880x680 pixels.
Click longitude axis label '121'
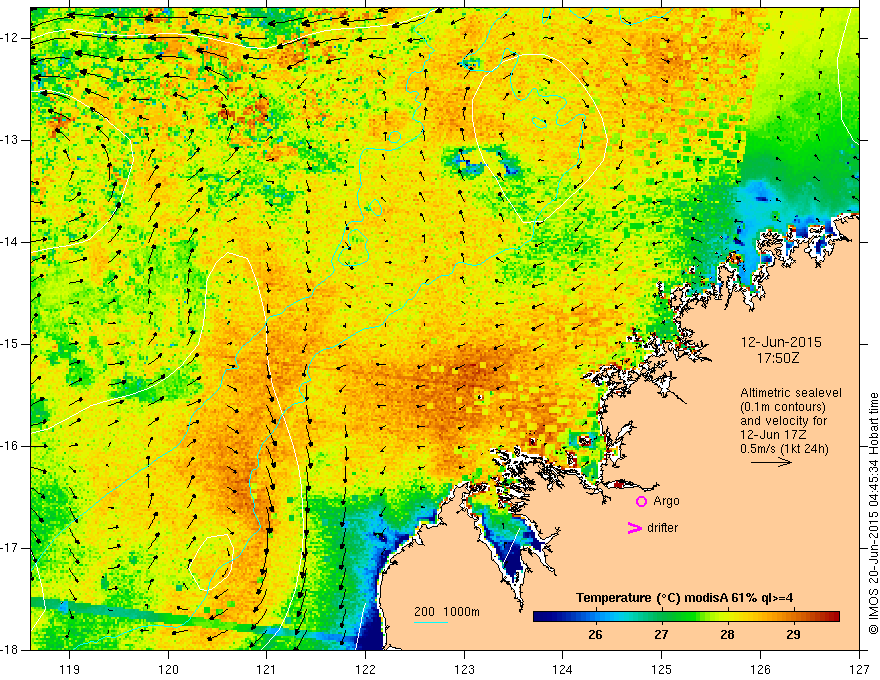click(267, 669)
